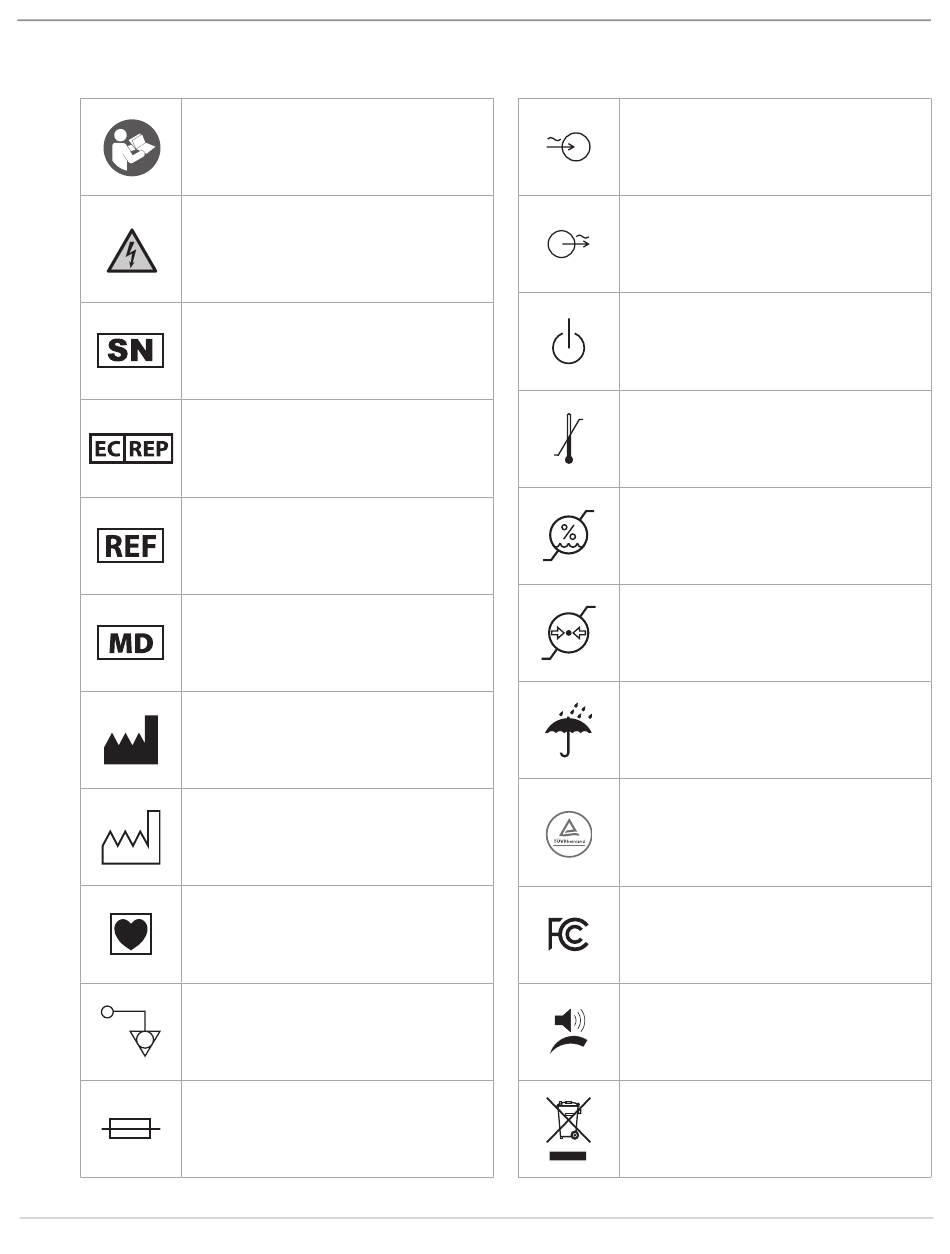The height and width of the screenshot is (1254, 950).
Task: Select the heart-in-square applied part symbol
Action: 131,934
